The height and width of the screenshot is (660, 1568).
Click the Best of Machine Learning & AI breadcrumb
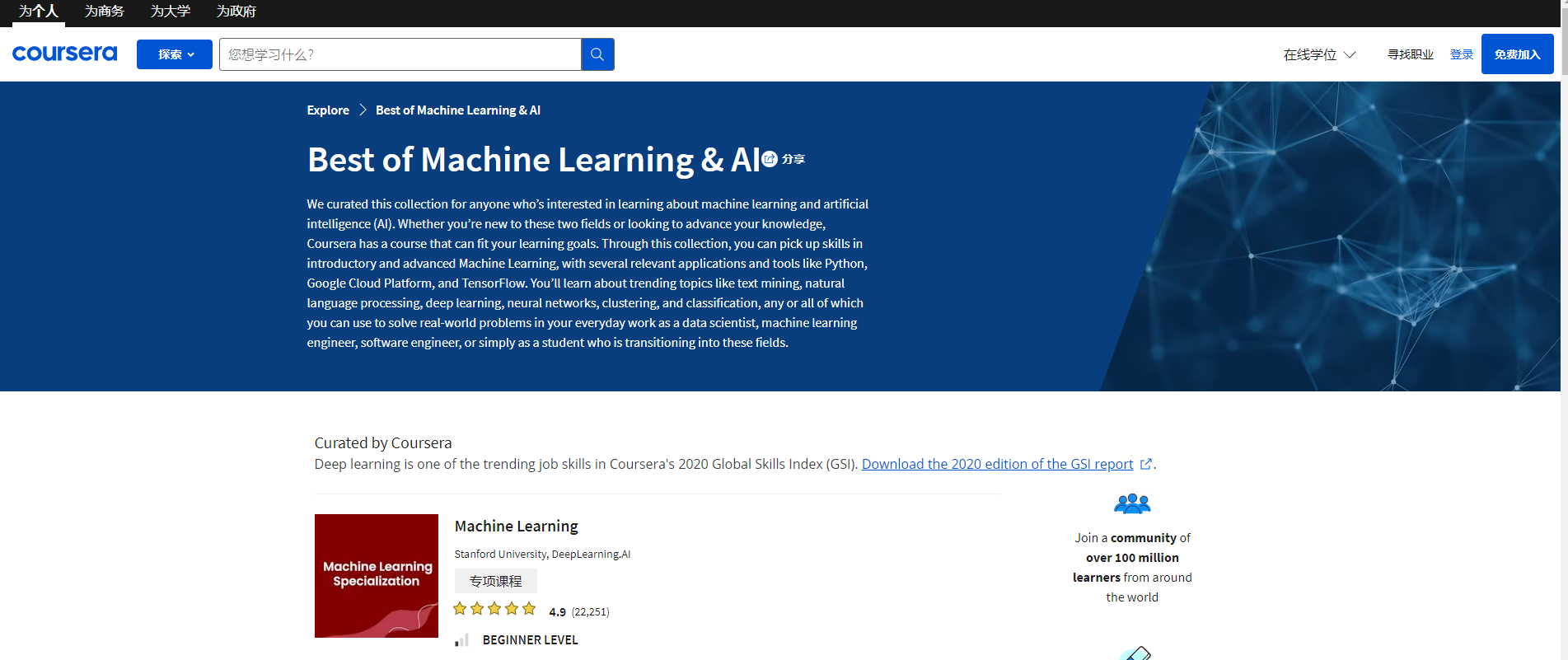(458, 110)
